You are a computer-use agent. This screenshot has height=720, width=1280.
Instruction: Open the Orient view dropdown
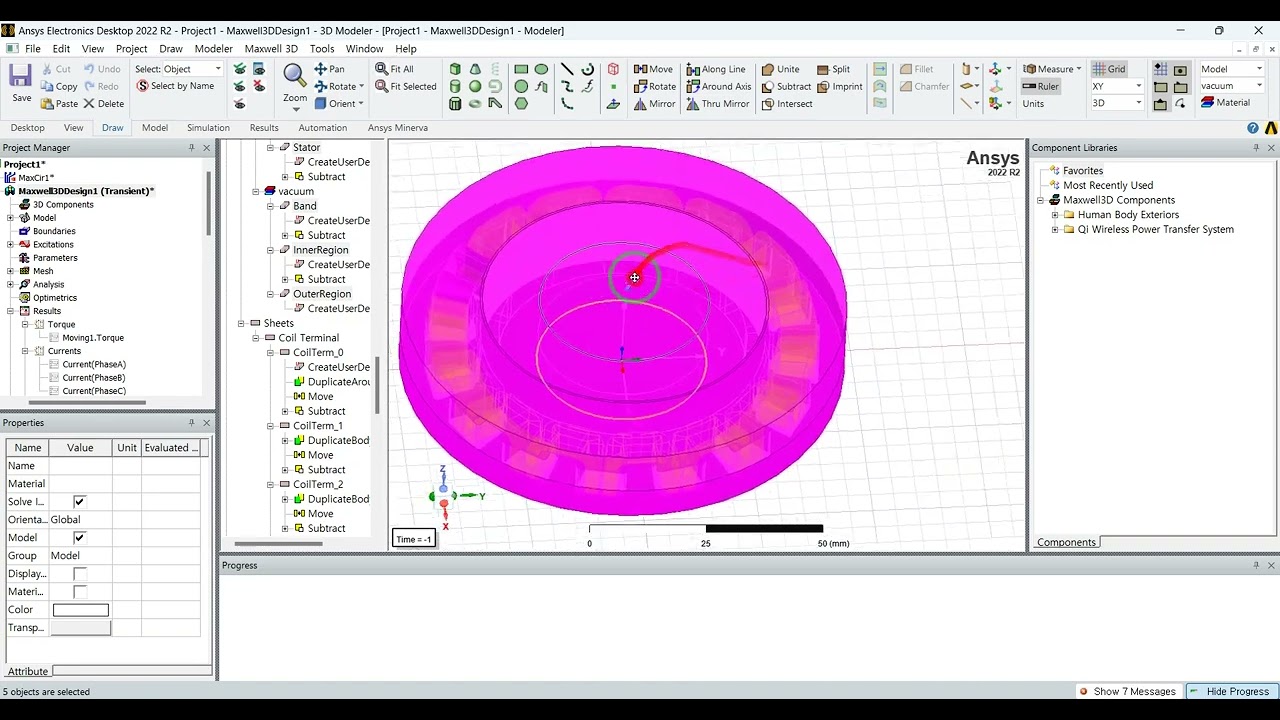coord(361,104)
